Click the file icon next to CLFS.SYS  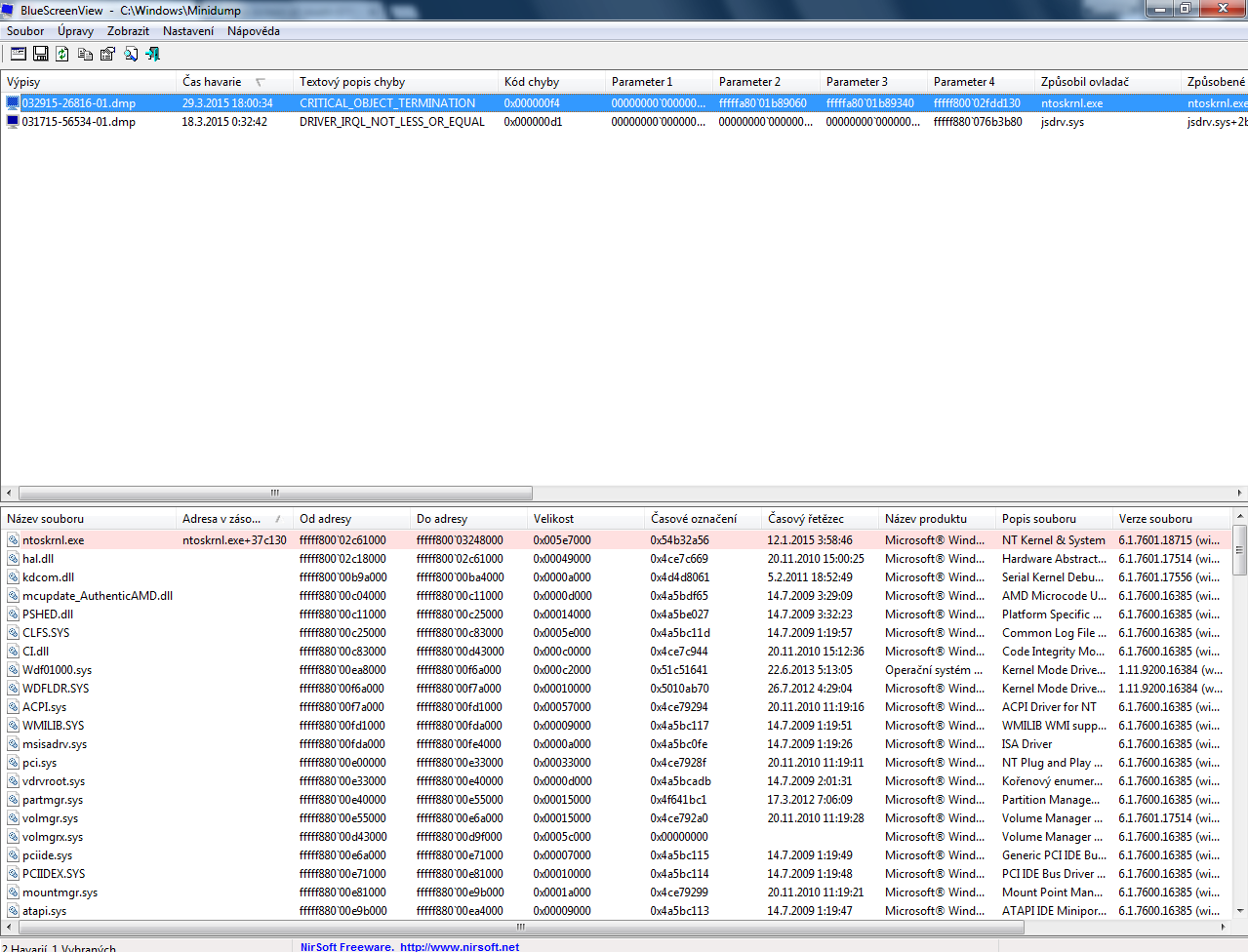tap(14, 633)
